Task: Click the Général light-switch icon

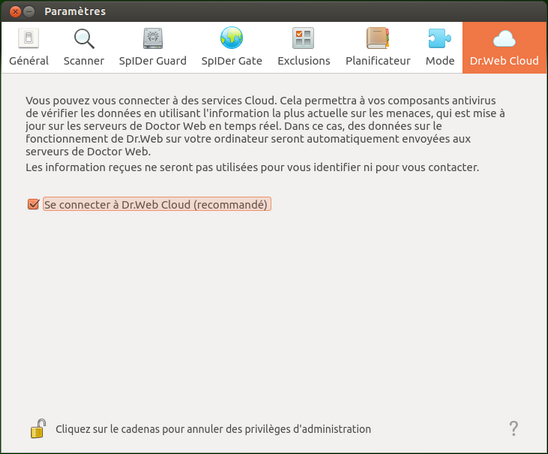Action: 29,38
